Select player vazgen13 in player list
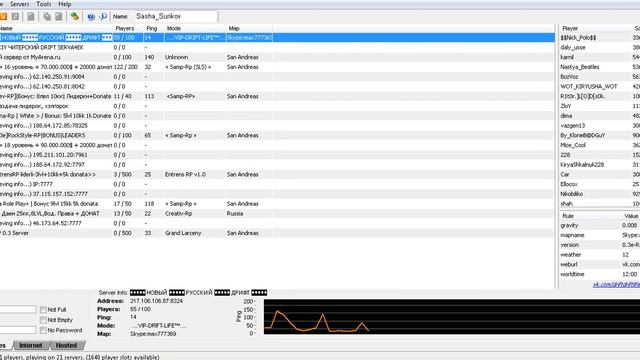 tap(600, 126)
